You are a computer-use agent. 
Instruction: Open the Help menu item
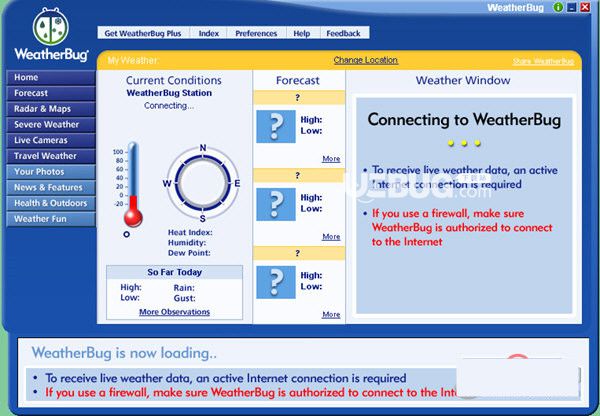(302, 33)
